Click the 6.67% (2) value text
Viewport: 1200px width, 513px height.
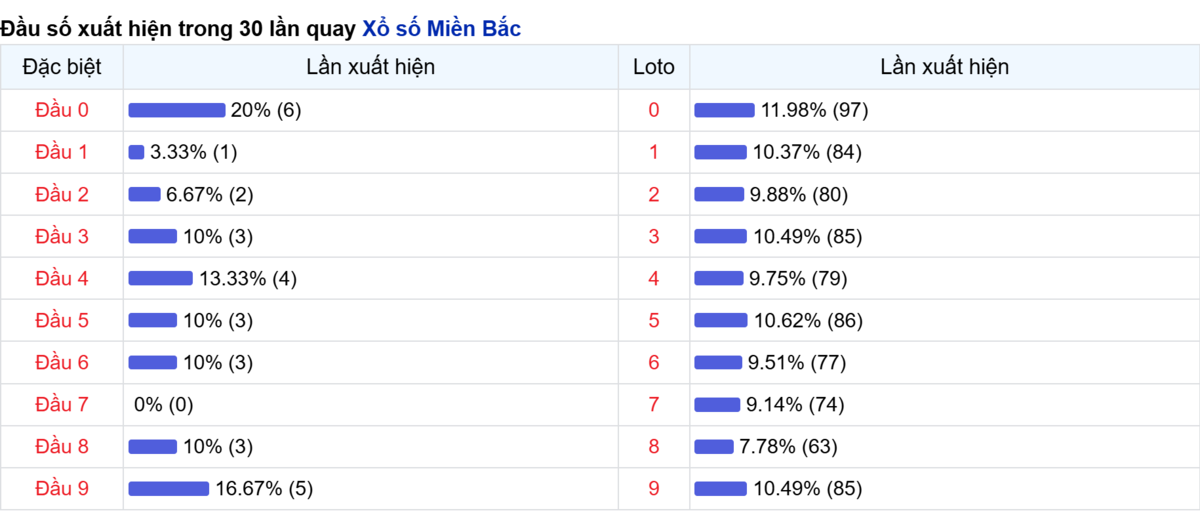pyautogui.click(x=210, y=195)
